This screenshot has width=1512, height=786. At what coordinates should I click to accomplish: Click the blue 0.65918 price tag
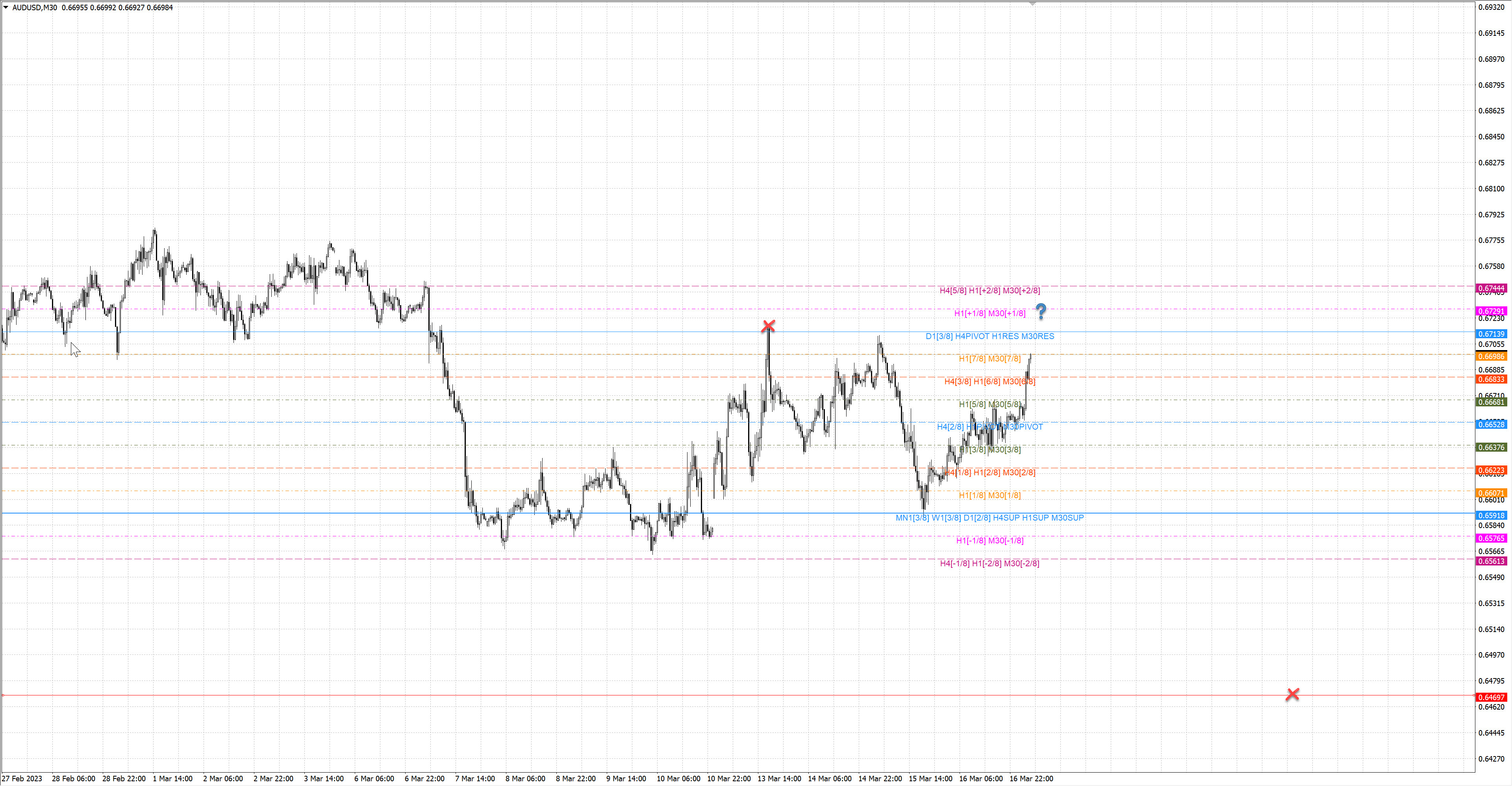(x=1491, y=515)
